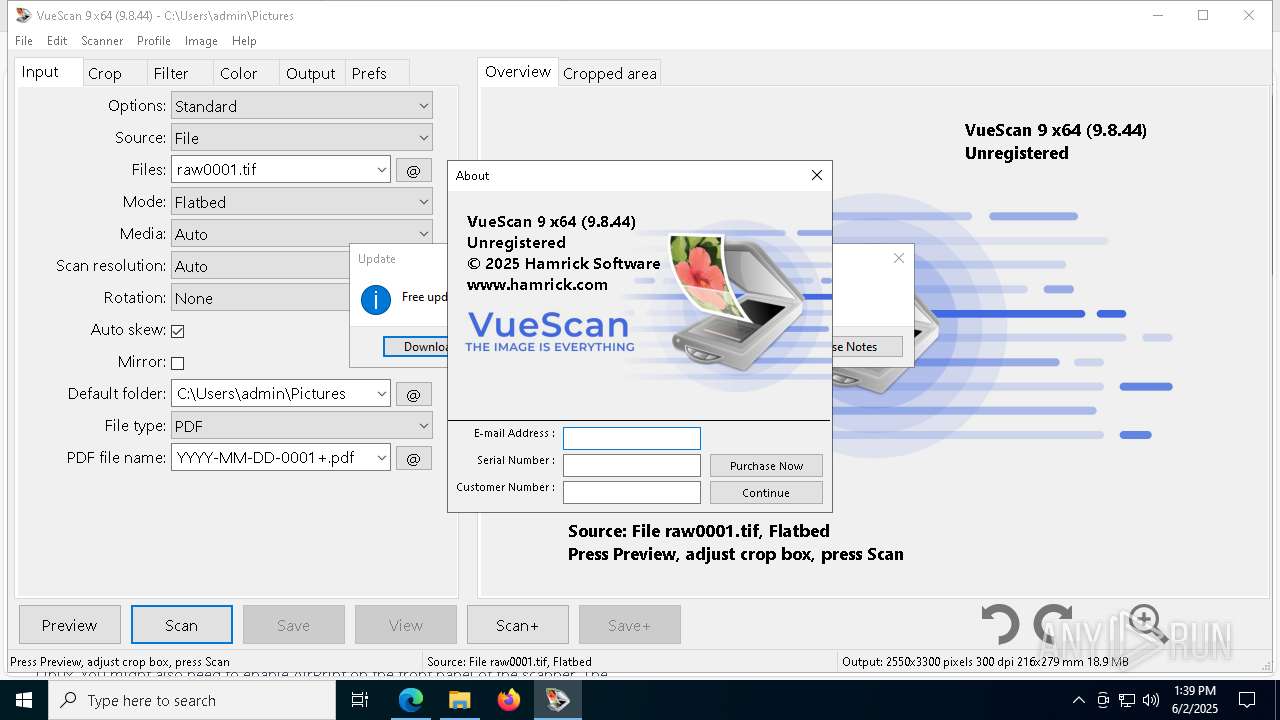Launch Firefox from the taskbar
Viewport: 1280px width, 720px height.
coord(508,700)
